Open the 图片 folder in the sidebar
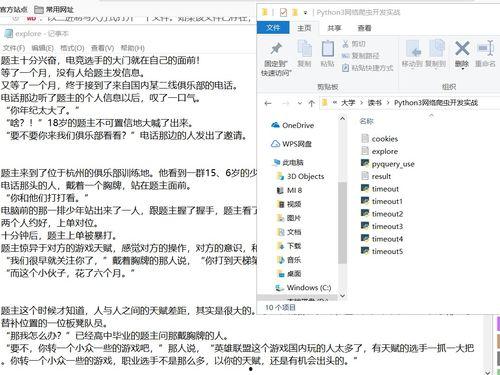 289,218
